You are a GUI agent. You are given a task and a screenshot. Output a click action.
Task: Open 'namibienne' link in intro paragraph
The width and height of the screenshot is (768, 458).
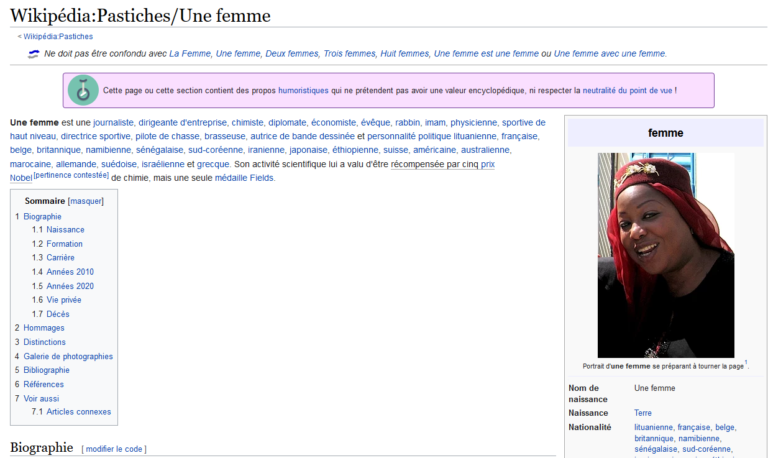coord(108,150)
